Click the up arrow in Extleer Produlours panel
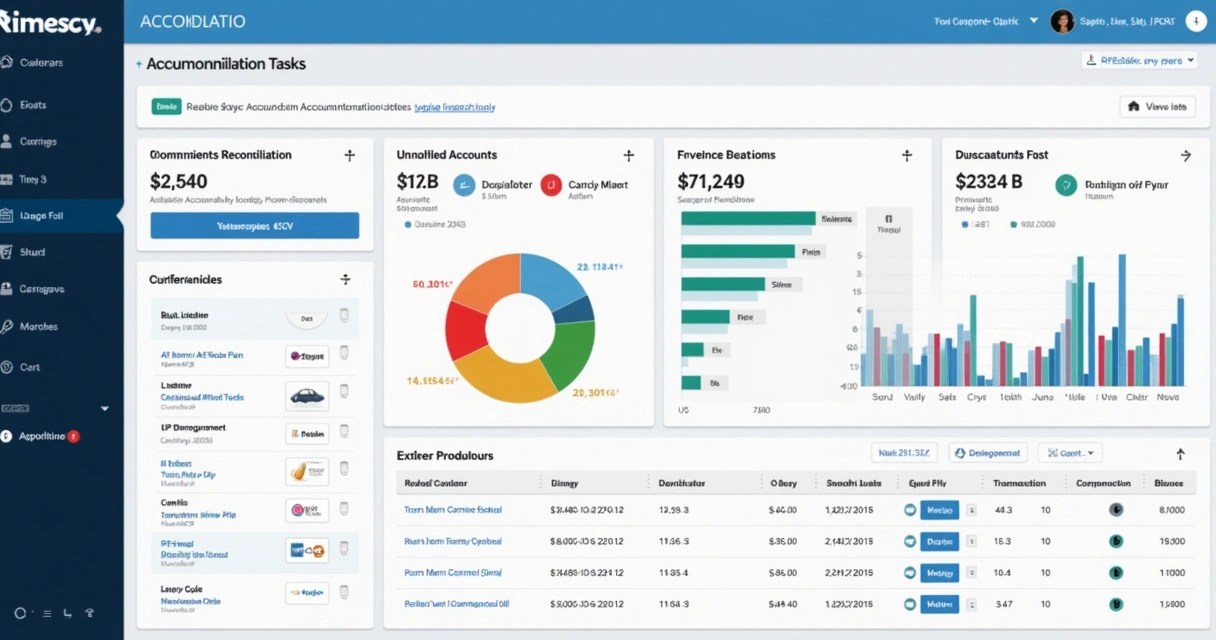Viewport: 1216px width, 640px height. 1180,454
